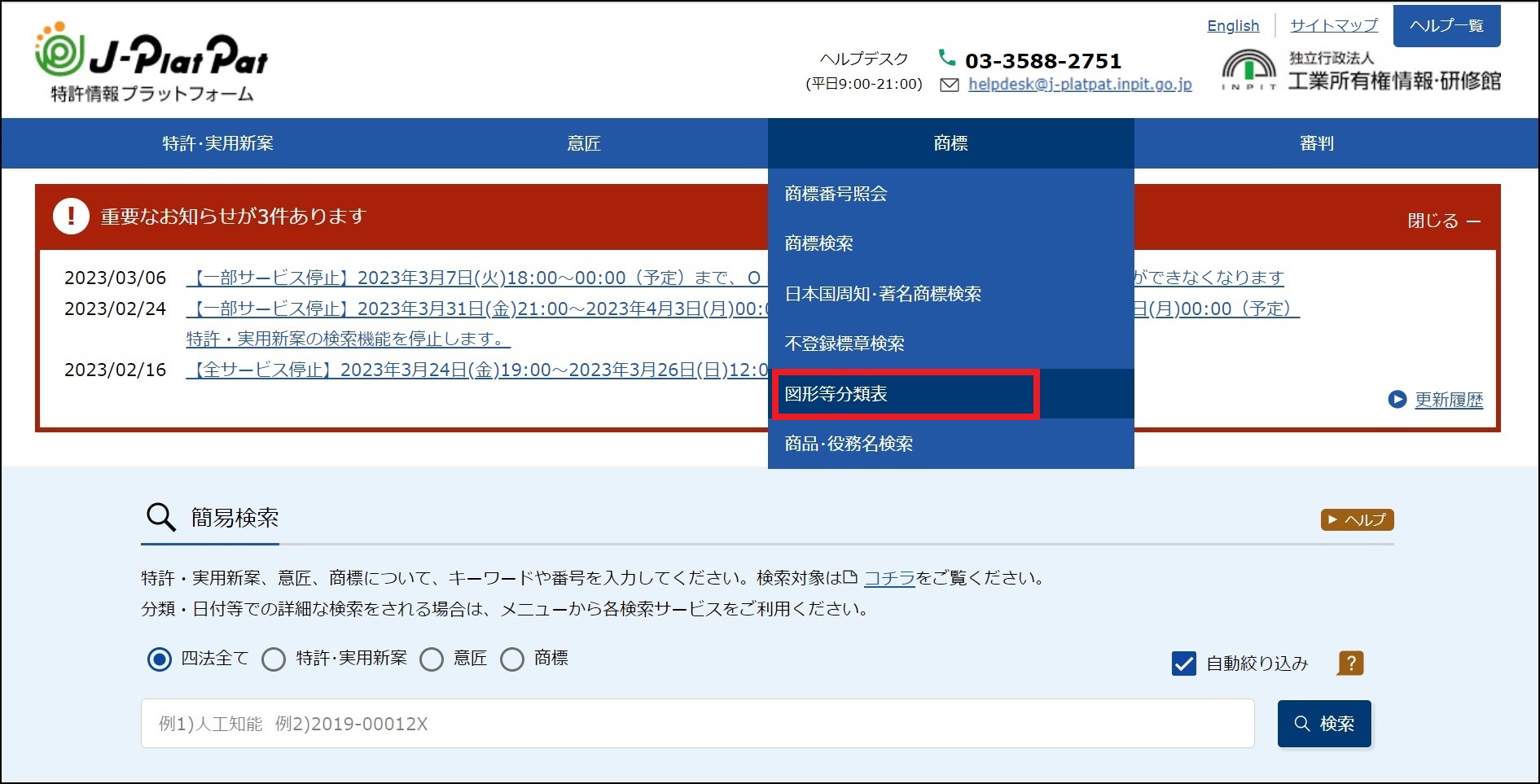
Task: Click the magnifier icon beside 簡易検索 heading
Action: 160,517
